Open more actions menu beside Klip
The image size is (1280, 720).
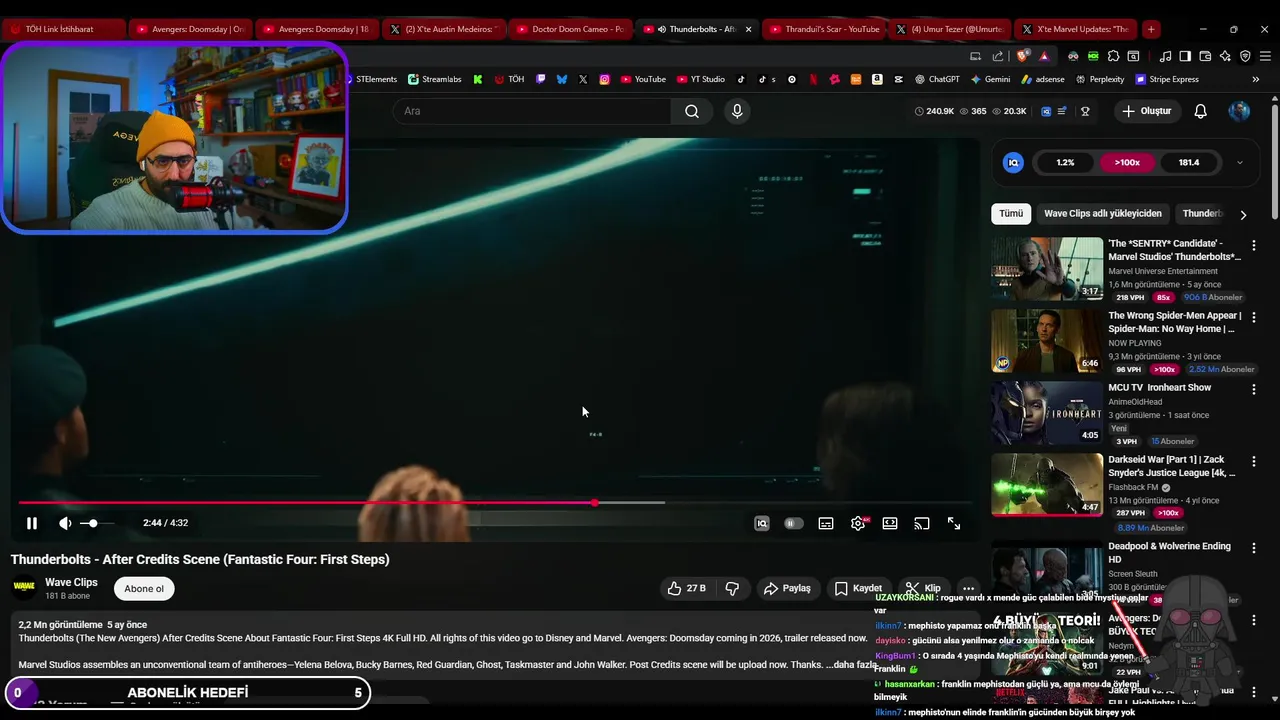pyautogui.click(x=968, y=588)
